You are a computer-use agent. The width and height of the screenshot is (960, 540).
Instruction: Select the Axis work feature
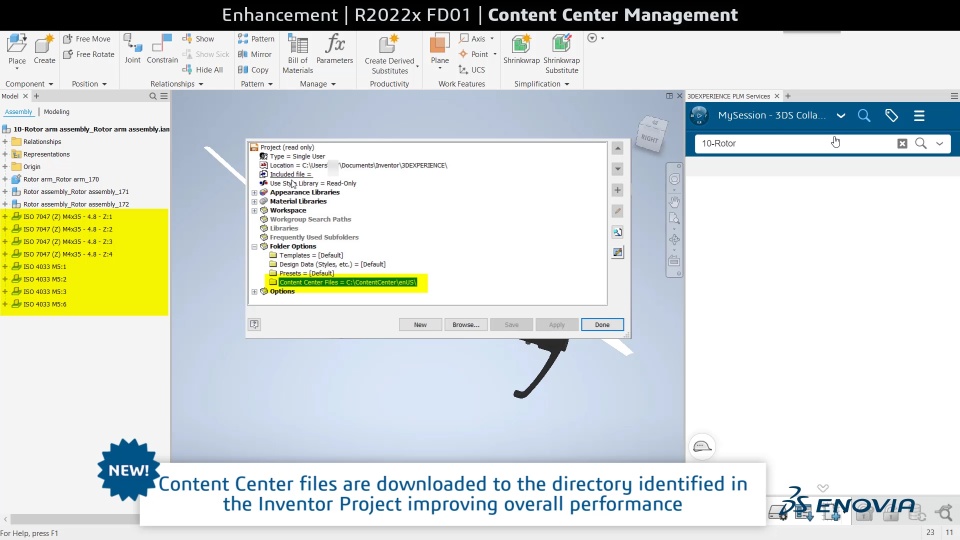[x=473, y=39]
